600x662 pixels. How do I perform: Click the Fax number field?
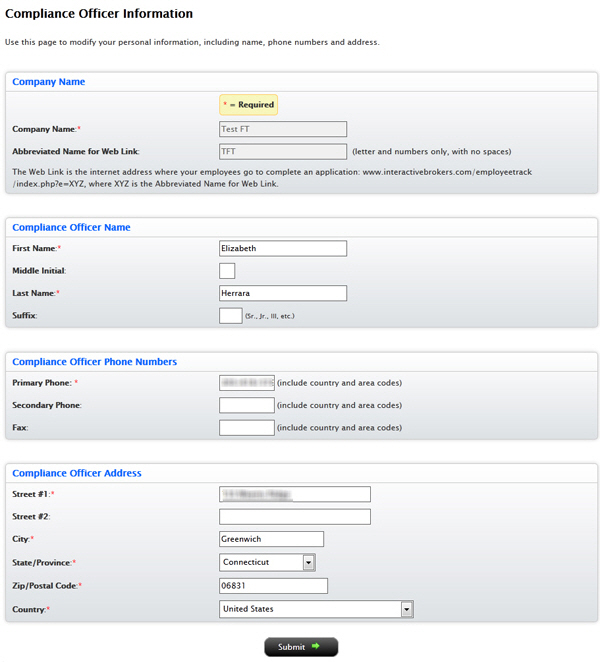click(247, 428)
